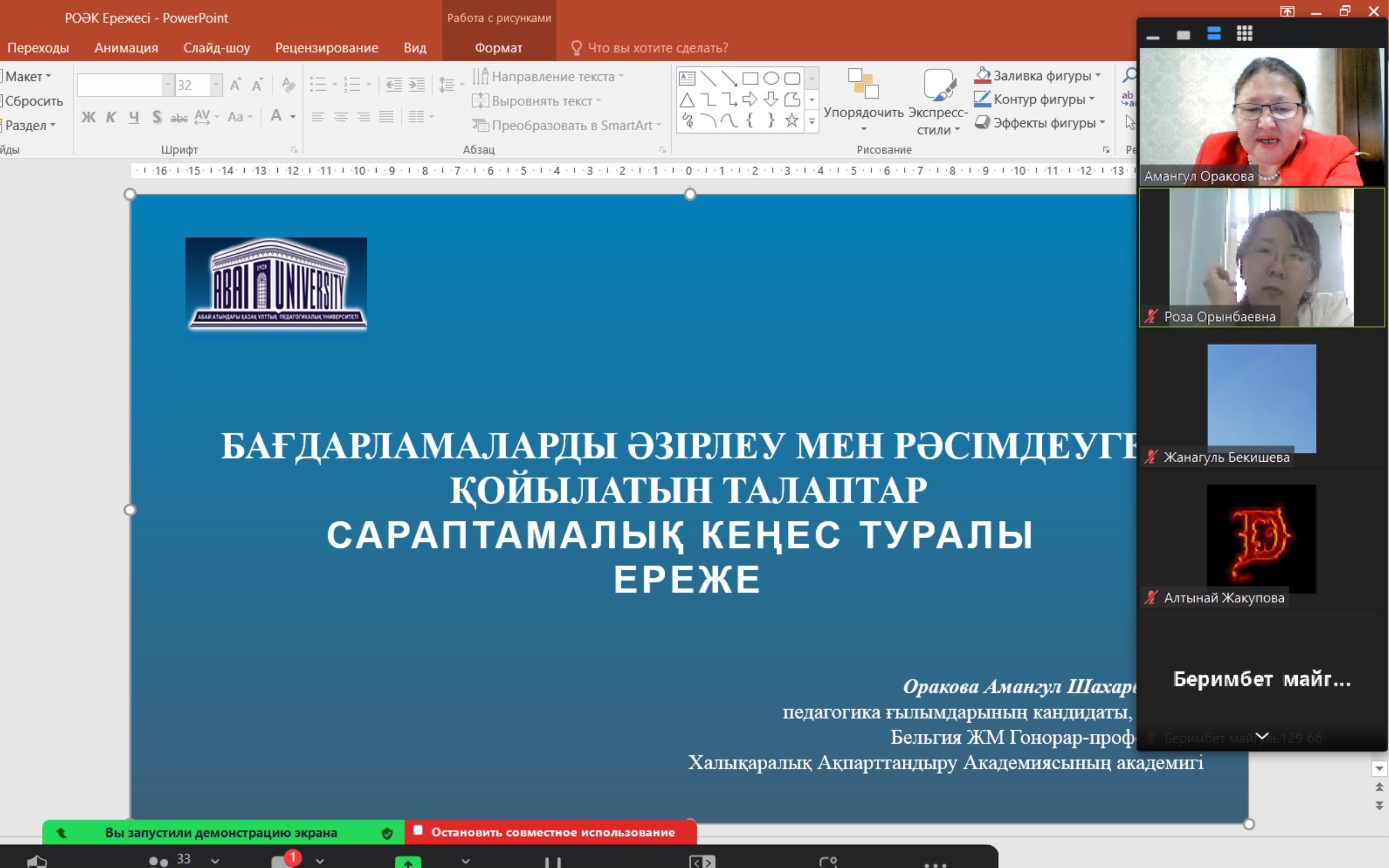Click the Сбросить reset button
The width and height of the screenshot is (1389, 868).
(33, 101)
